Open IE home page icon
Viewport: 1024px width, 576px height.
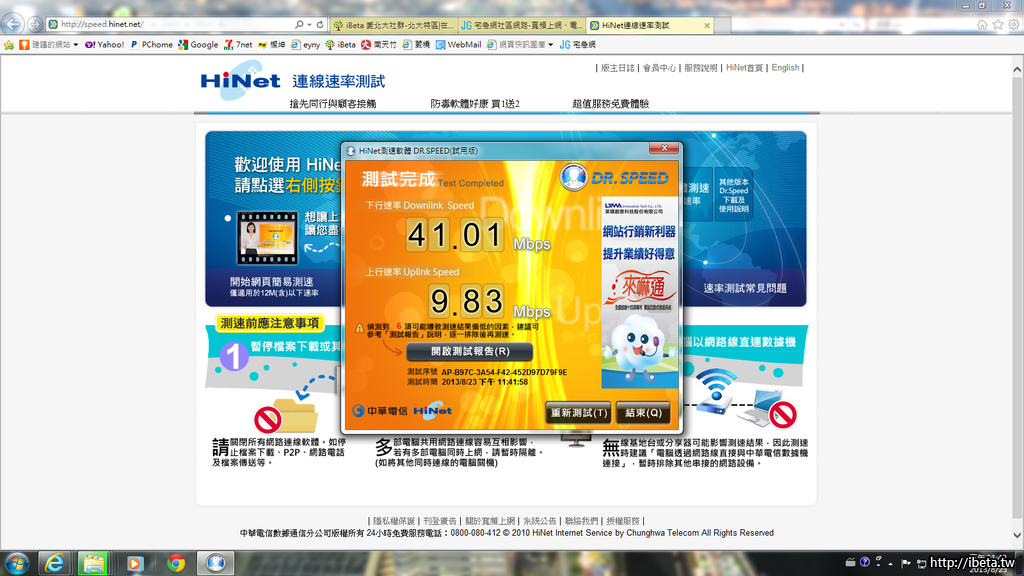pos(981,24)
